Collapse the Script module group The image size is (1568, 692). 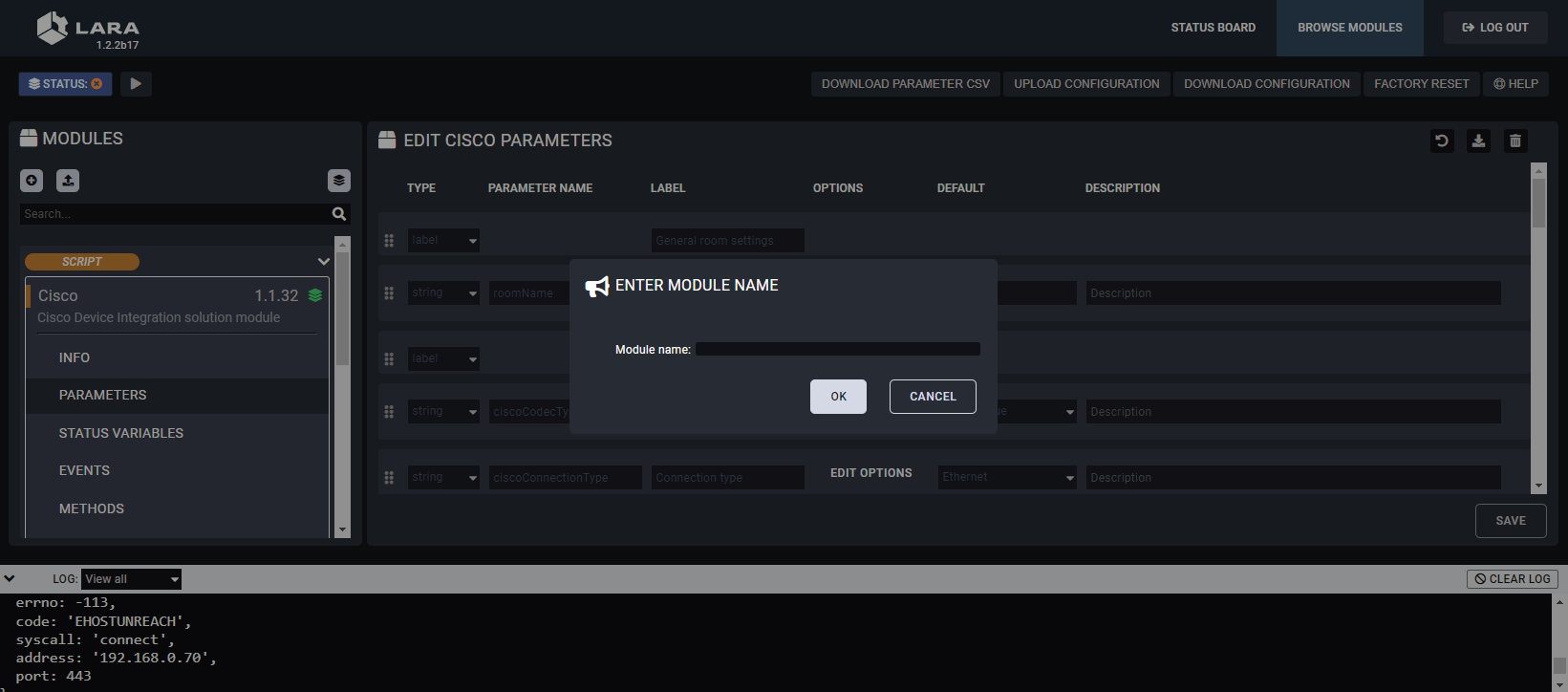point(323,261)
